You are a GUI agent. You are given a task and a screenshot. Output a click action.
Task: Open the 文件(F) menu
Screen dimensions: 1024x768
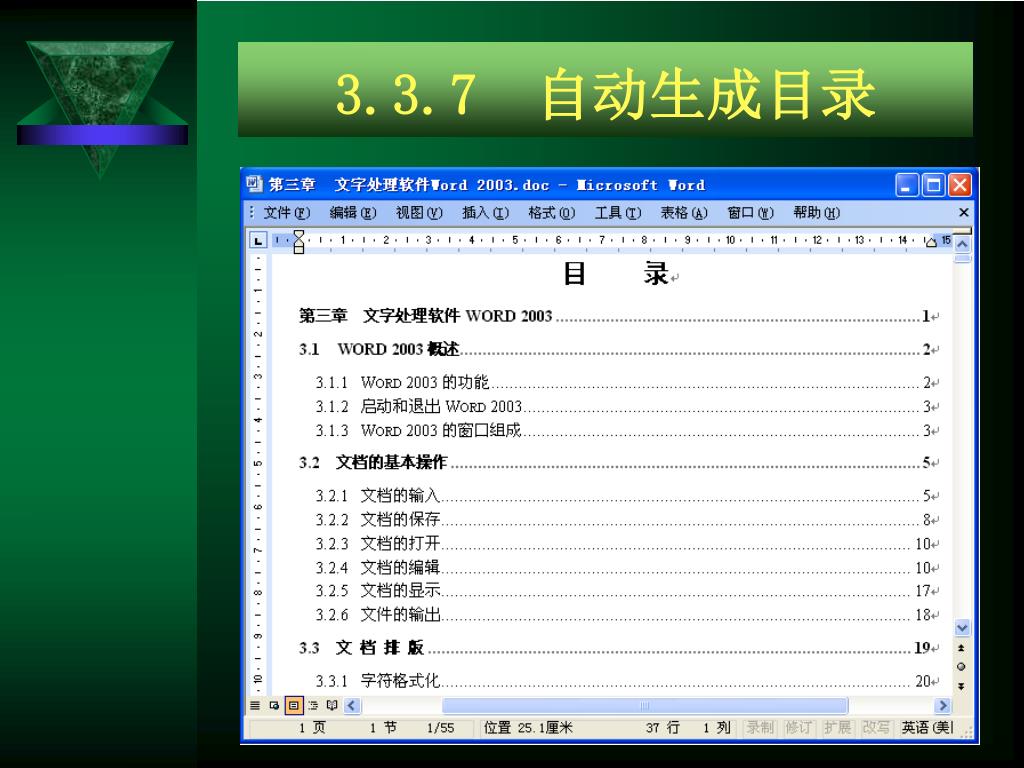tap(287, 213)
